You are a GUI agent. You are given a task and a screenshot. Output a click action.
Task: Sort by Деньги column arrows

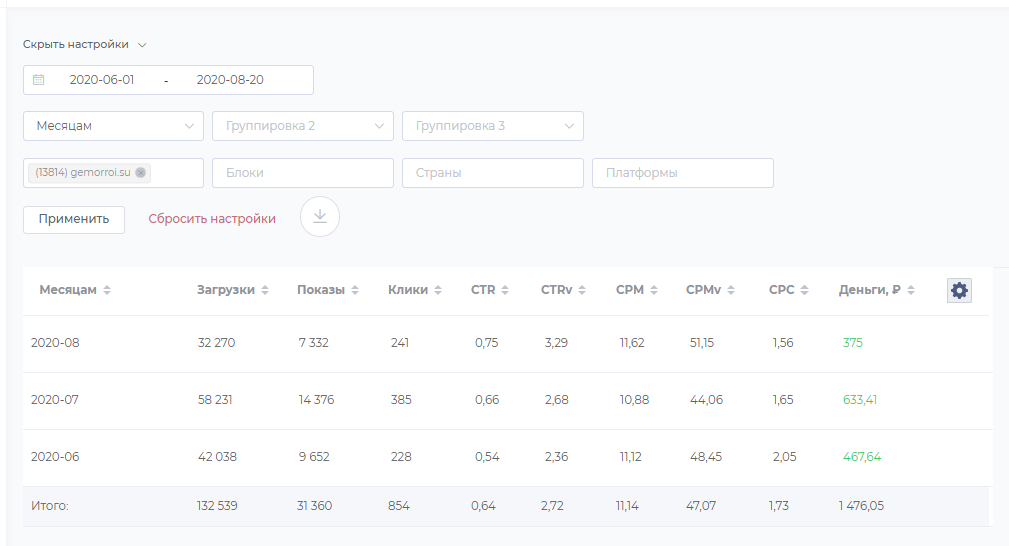tap(911, 290)
